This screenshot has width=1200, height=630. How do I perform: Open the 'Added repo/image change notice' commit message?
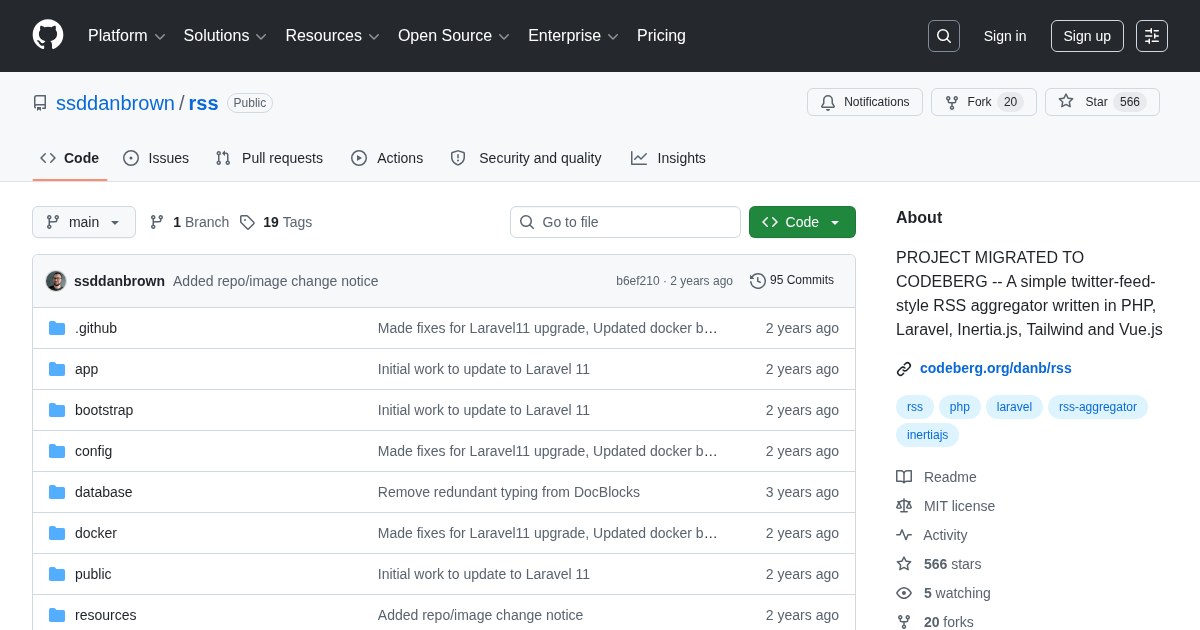[x=276, y=281]
